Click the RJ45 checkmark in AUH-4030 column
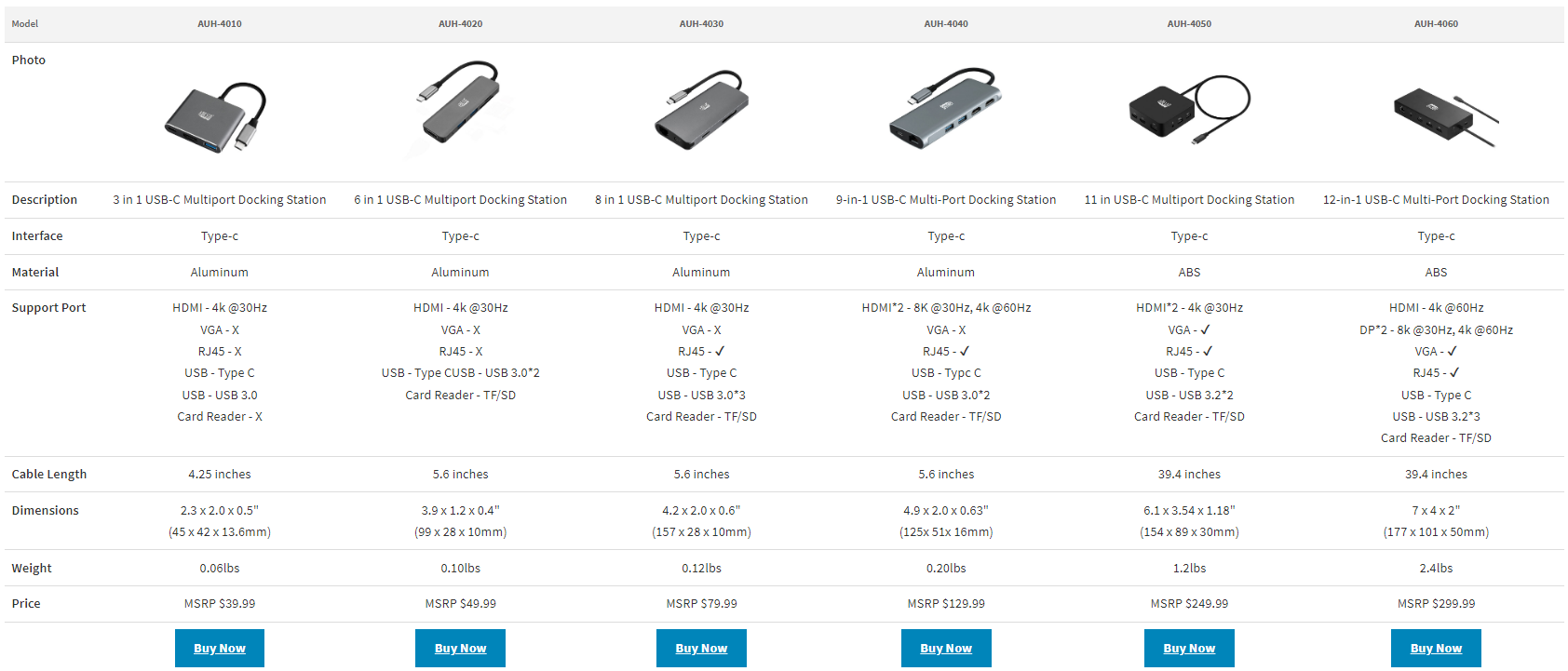The height and width of the screenshot is (671, 1568). coord(720,352)
